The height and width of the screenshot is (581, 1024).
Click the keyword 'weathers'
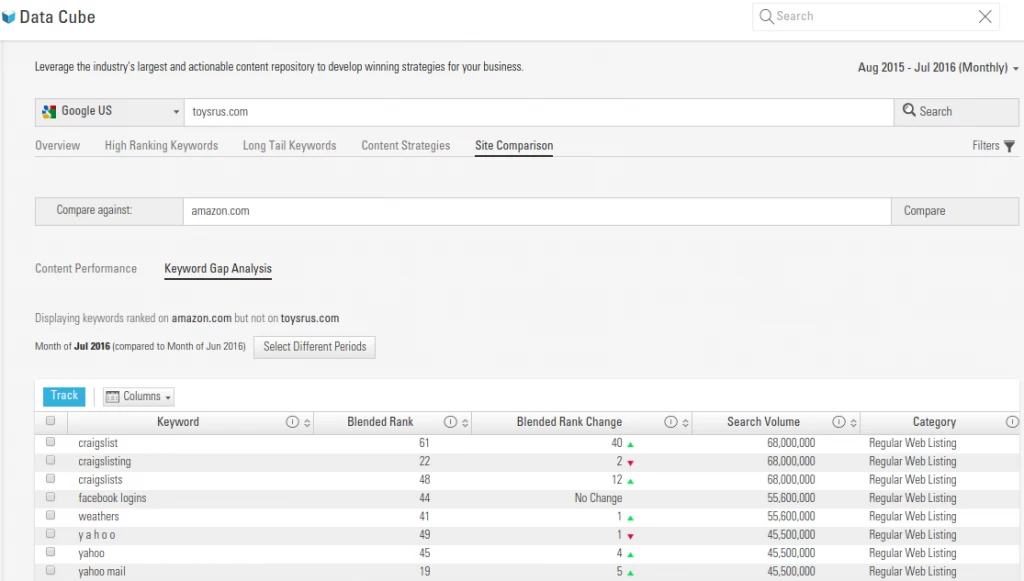[x=99, y=516]
